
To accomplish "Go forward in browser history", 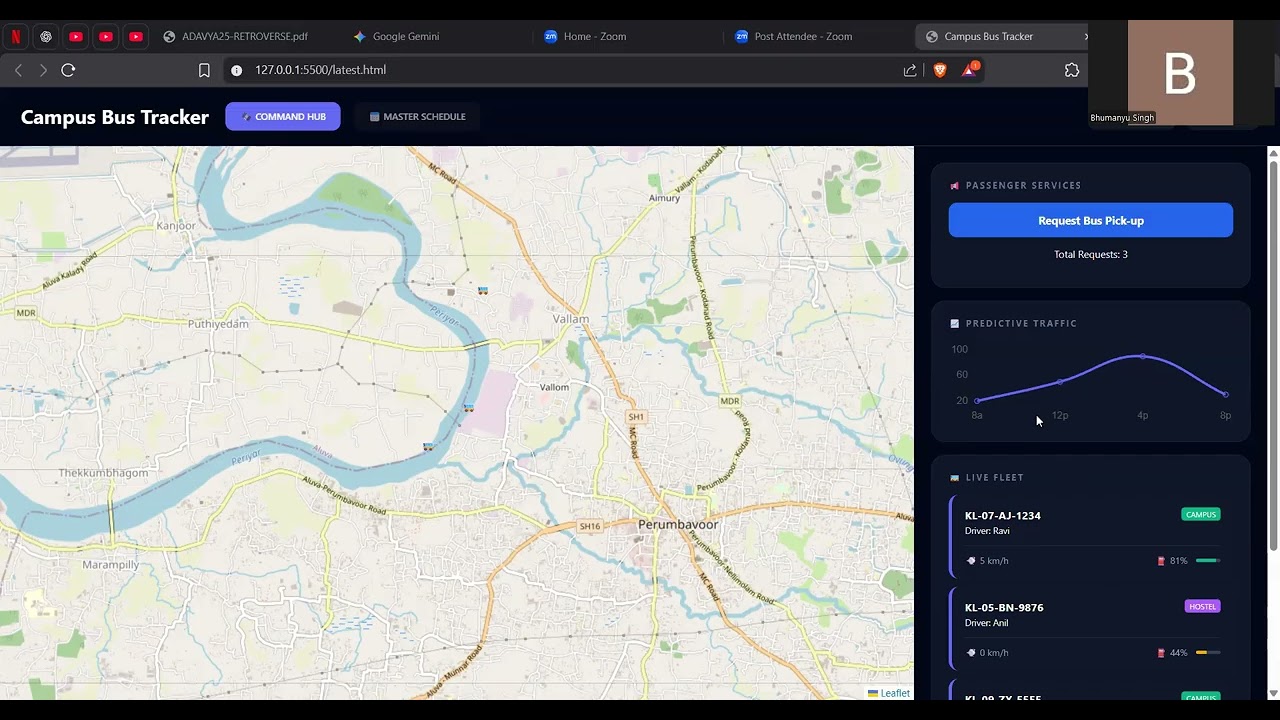I will point(43,70).
